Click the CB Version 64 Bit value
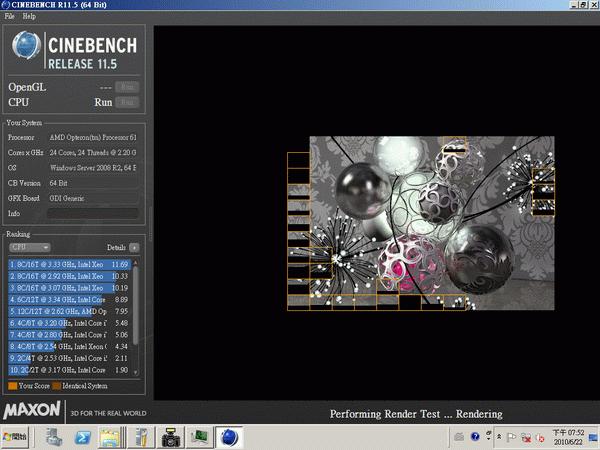The width and height of the screenshot is (600, 450). point(93,183)
